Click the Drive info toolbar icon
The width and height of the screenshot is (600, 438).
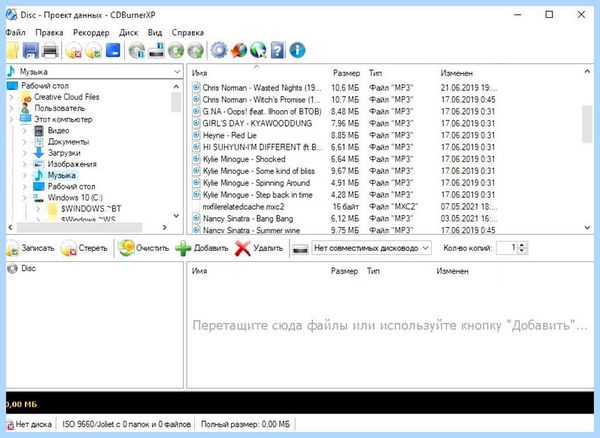tap(156, 50)
